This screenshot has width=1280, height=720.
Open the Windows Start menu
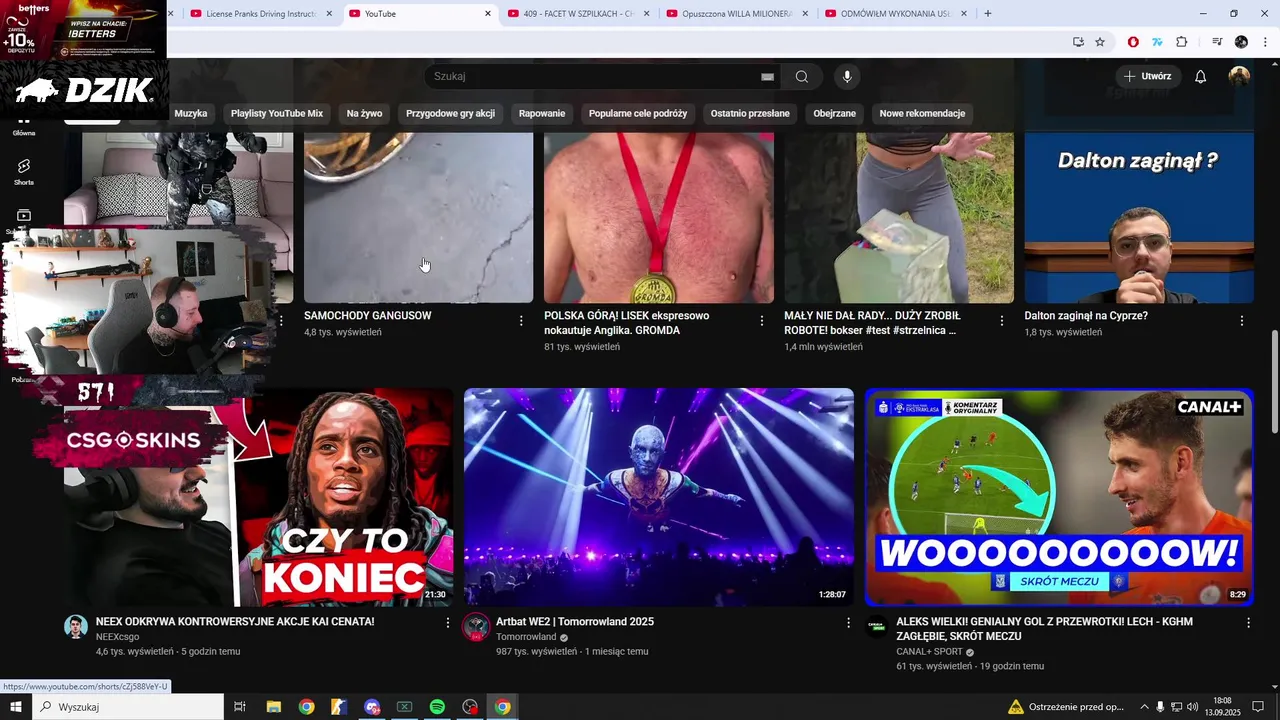(x=16, y=707)
